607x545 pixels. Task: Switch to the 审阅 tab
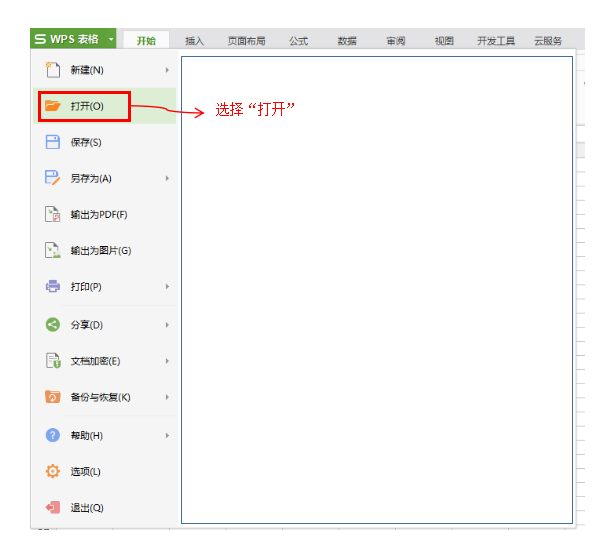[396, 40]
